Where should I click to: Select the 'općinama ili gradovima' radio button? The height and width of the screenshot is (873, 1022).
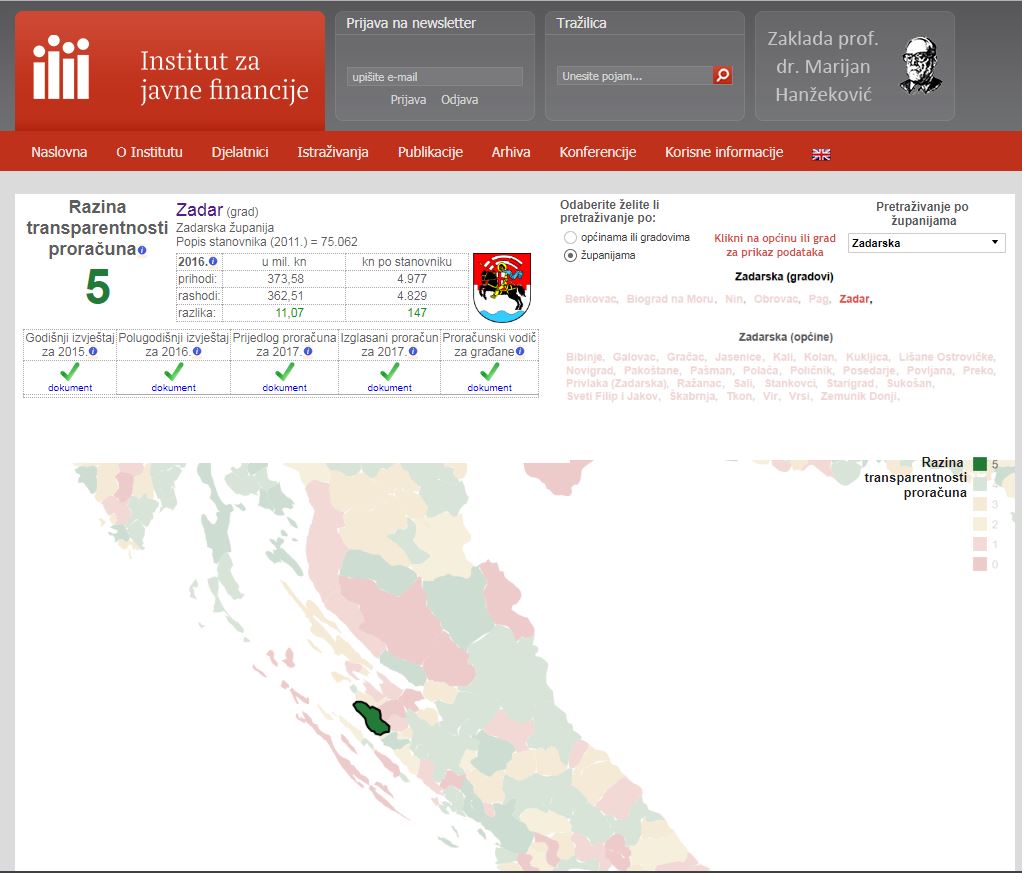click(571, 238)
